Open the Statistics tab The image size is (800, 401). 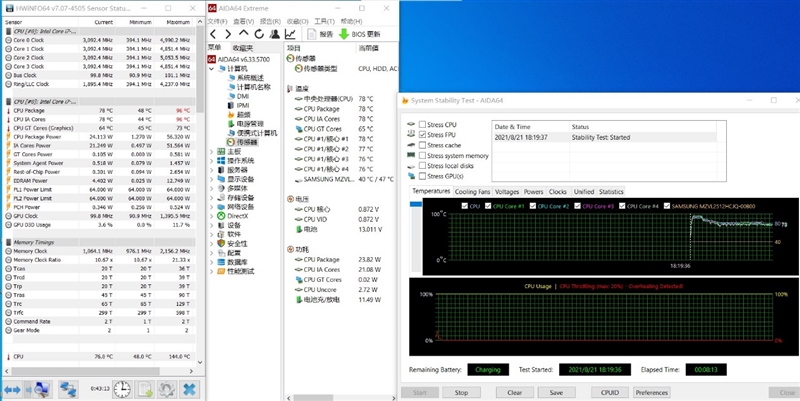pyautogui.click(x=611, y=191)
